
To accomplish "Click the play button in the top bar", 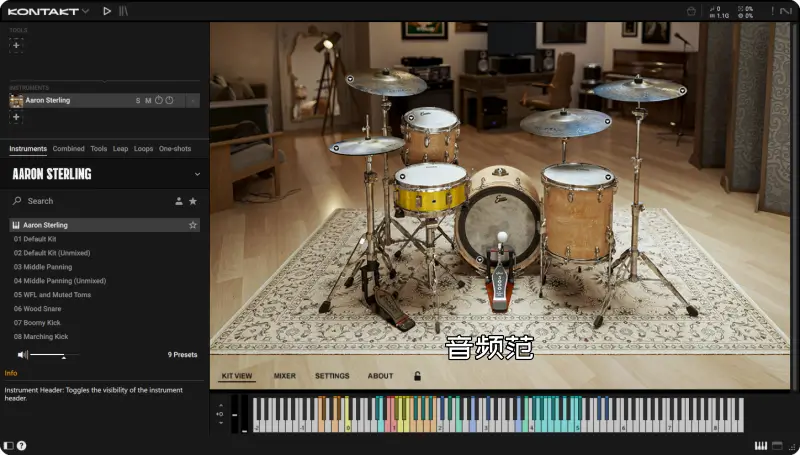I will pyautogui.click(x=107, y=11).
